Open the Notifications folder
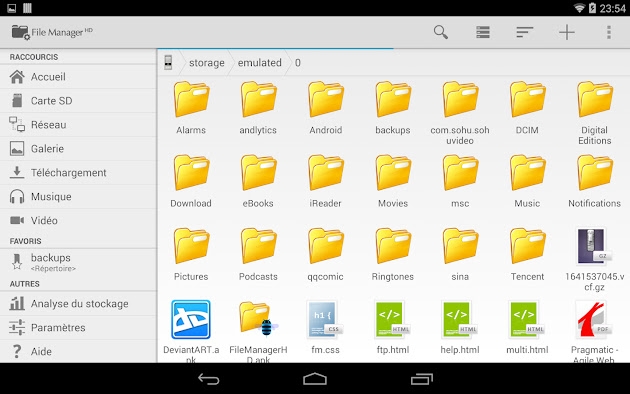The image size is (630, 394). pyautogui.click(x=595, y=181)
